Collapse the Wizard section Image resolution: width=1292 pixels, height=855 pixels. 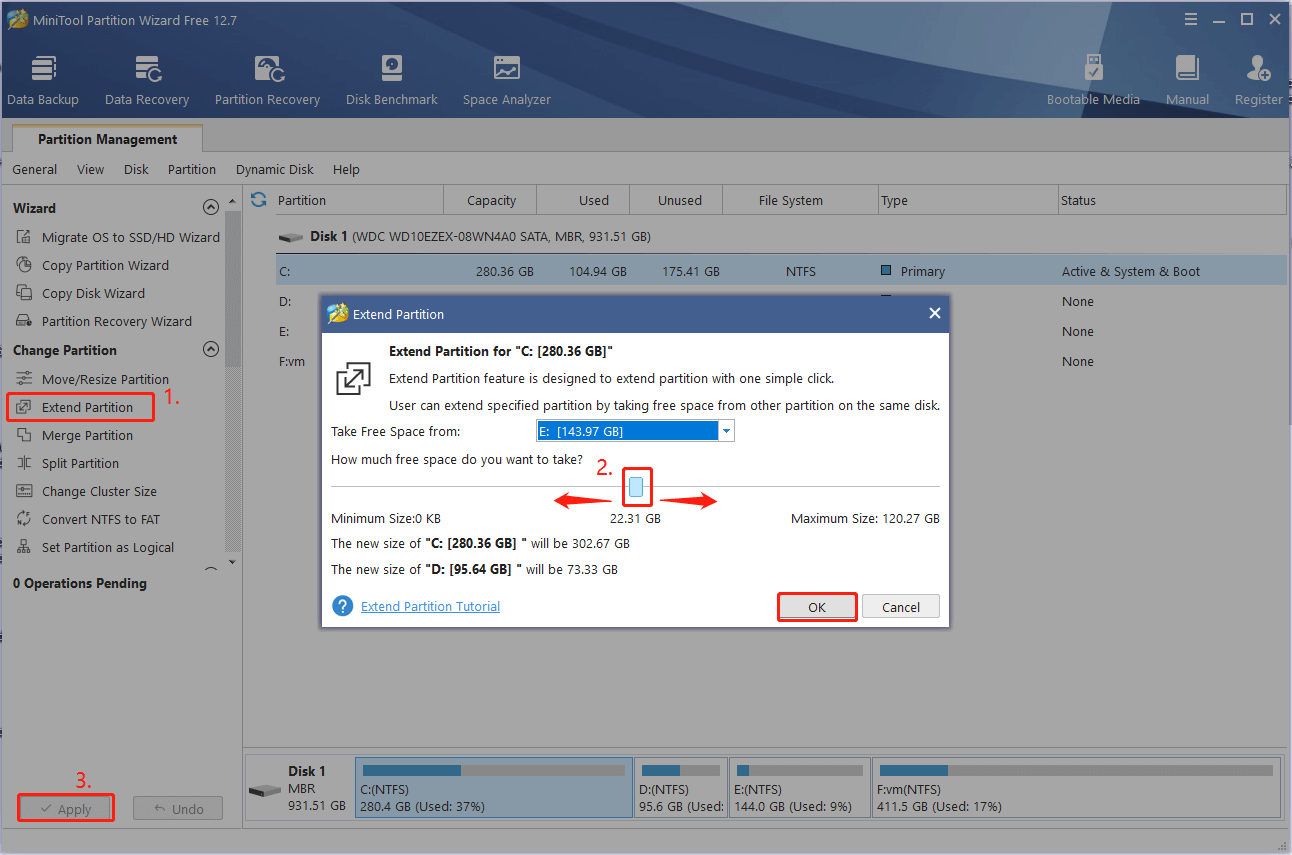click(x=210, y=208)
